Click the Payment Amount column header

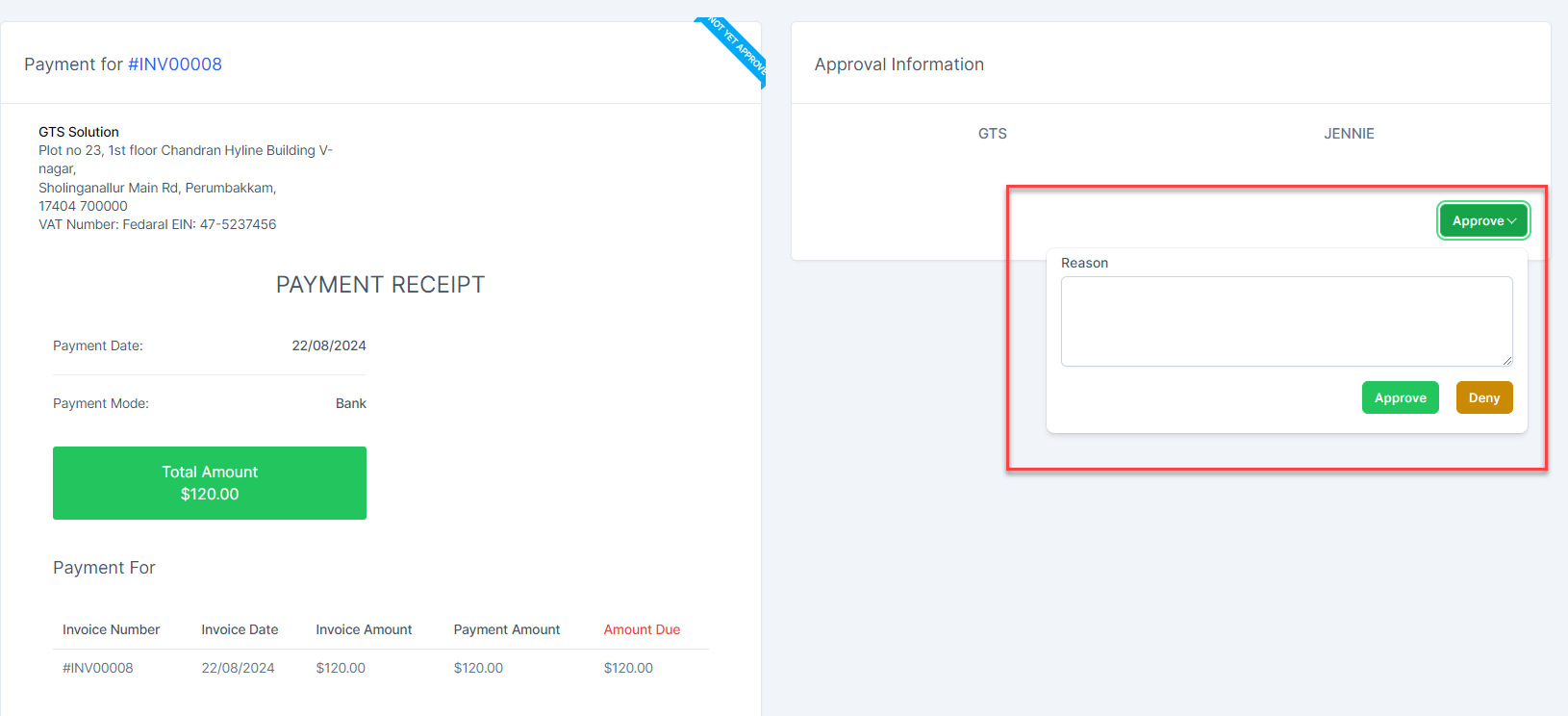507,629
